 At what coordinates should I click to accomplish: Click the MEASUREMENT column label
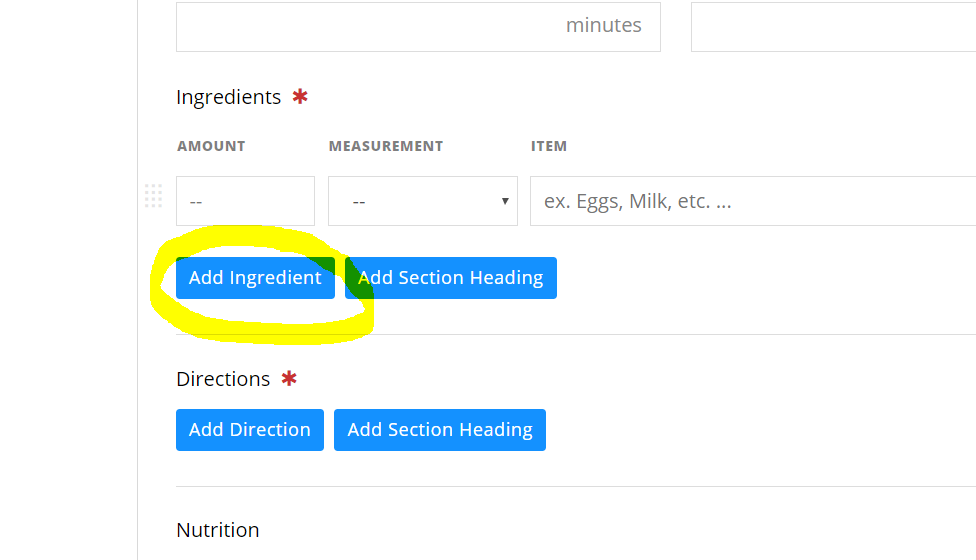coord(386,146)
